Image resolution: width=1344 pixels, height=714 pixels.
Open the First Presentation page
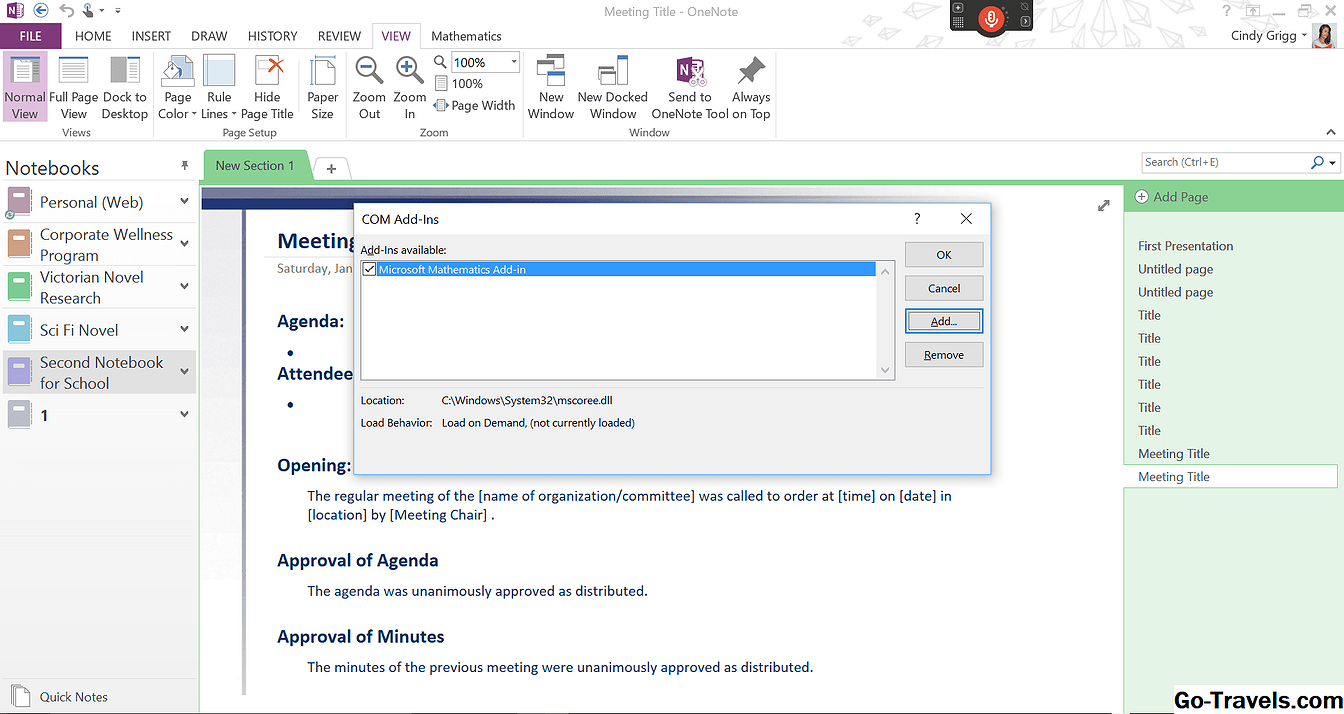click(x=1186, y=246)
